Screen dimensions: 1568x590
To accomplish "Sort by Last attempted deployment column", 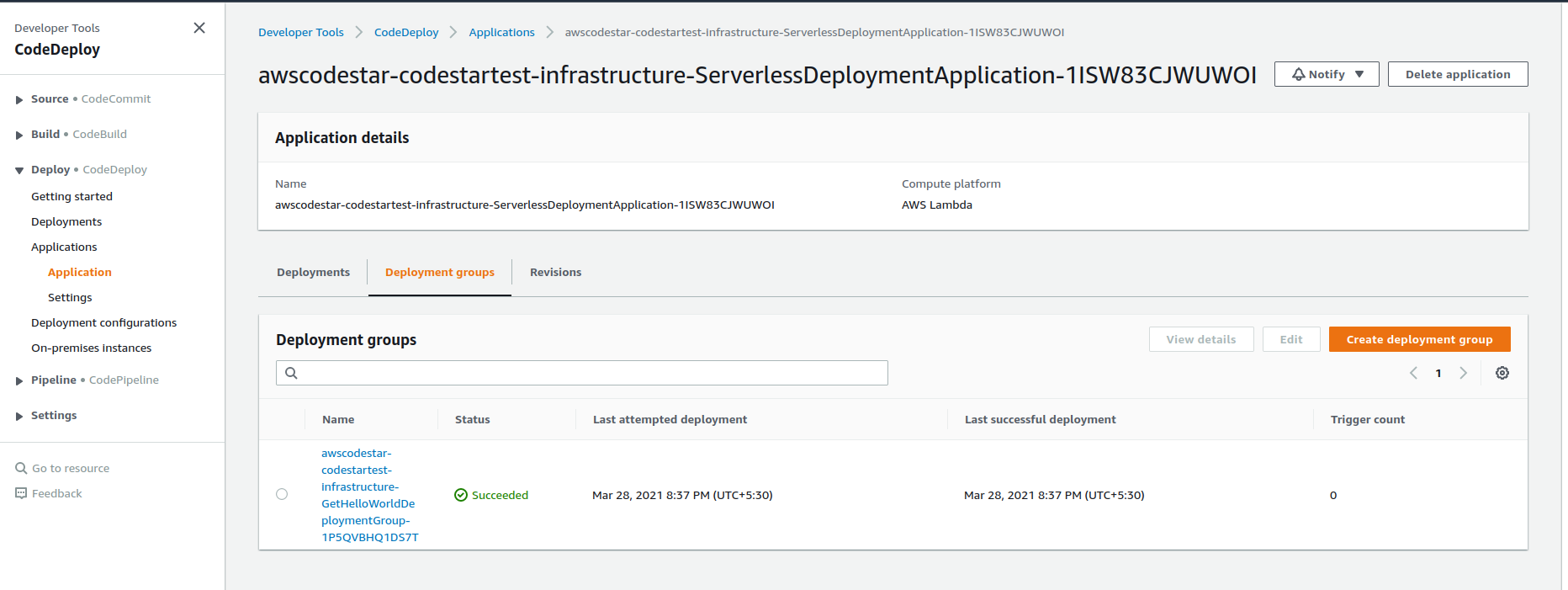I will click(670, 419).
